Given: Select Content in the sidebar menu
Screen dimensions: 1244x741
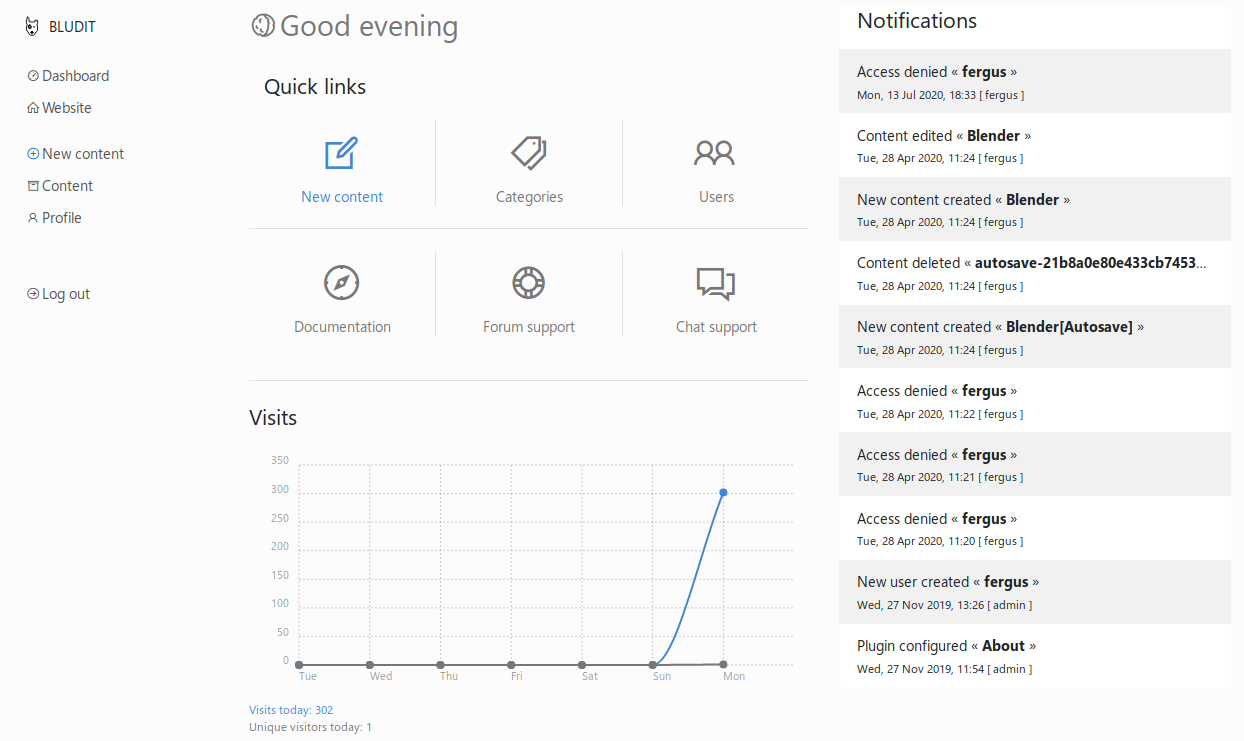Looking at the screenshot, I should [67, 186].
